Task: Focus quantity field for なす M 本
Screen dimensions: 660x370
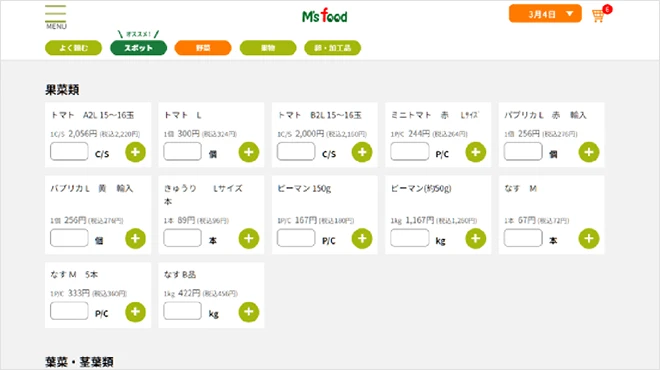Action: [x=523, y=238]
